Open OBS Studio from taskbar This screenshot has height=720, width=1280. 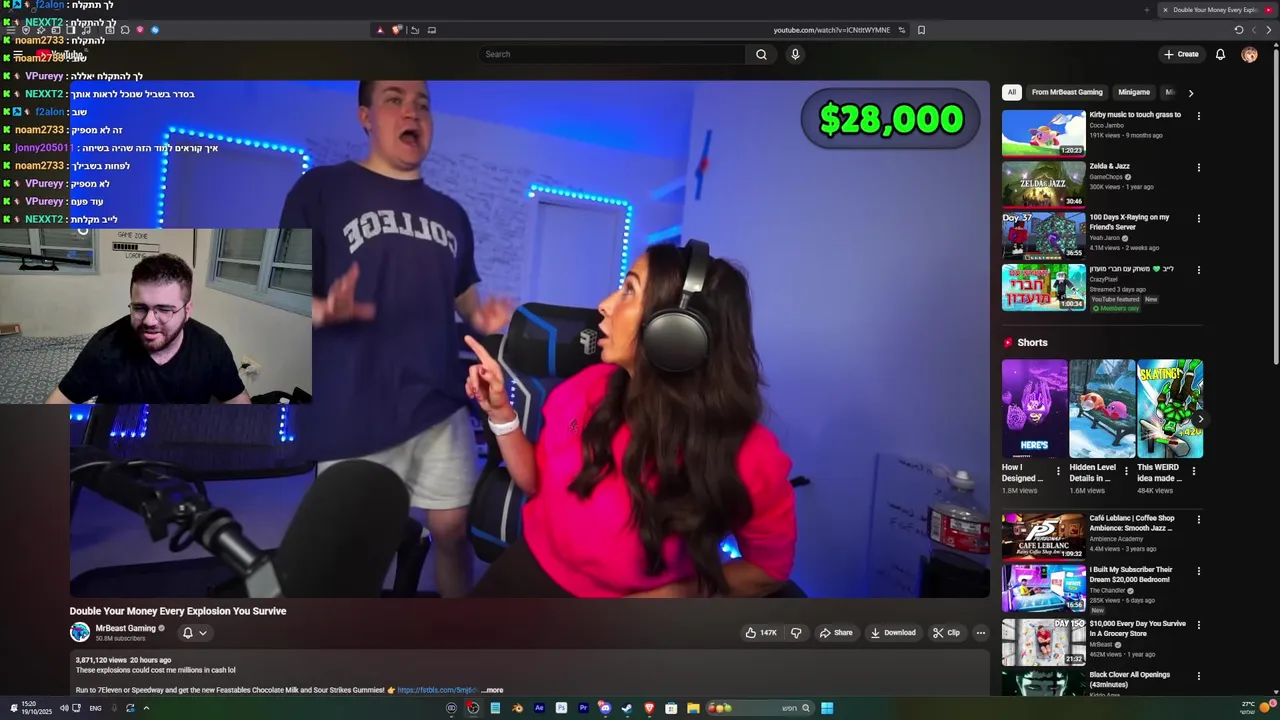[x=473, y=708]
